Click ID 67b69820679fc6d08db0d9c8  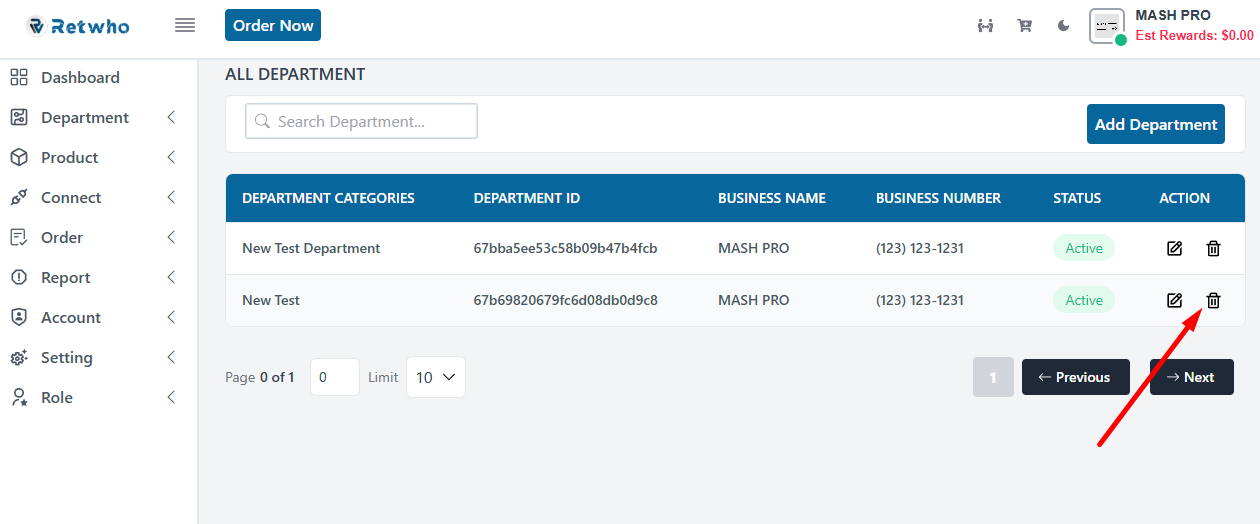pyautogui.click(x=565, y=300)
